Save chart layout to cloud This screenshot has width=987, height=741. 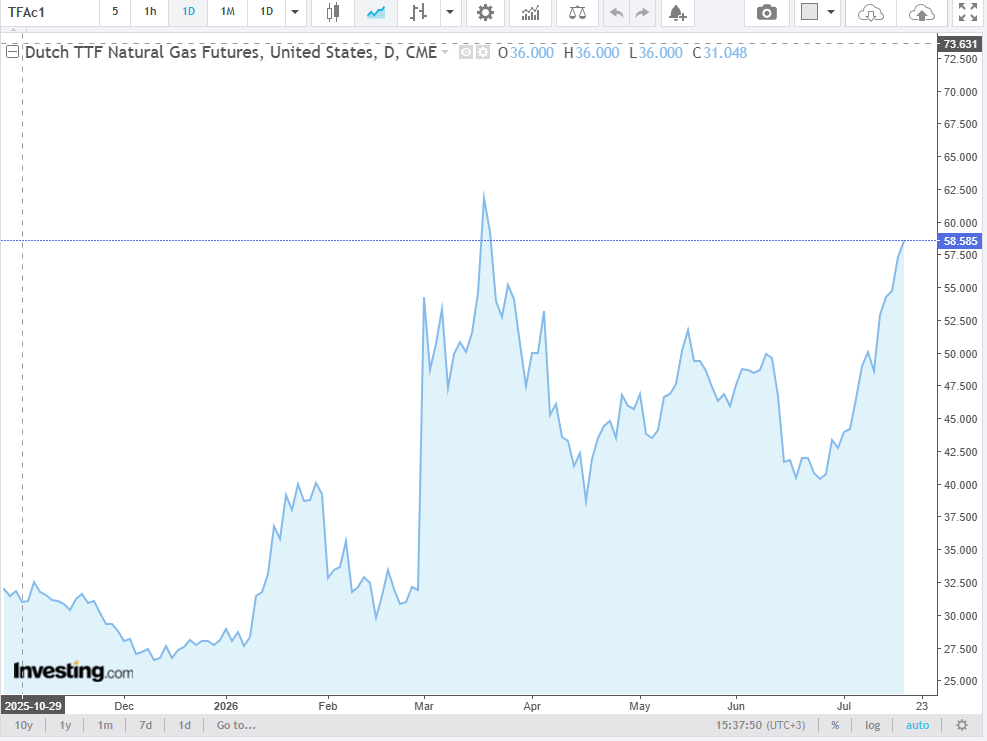tap(921, 13)
